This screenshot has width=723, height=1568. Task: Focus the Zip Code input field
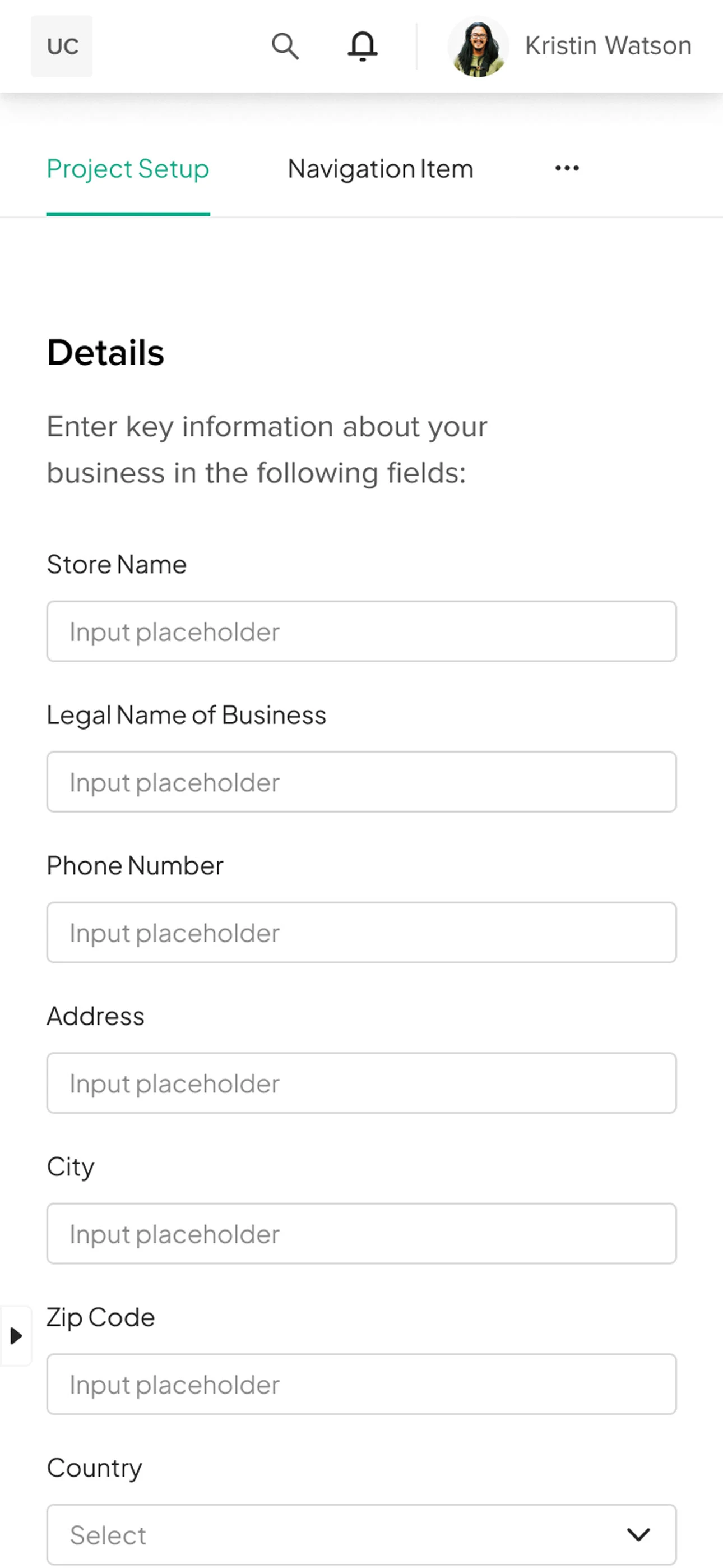point(361,1383)
